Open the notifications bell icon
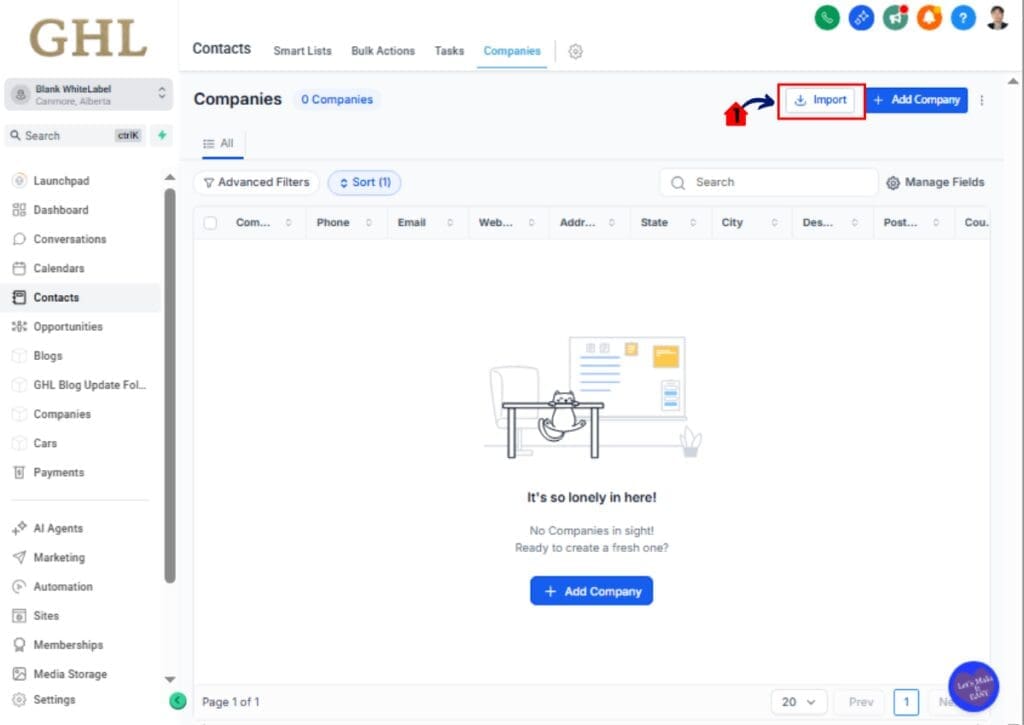 click(929, 17)
